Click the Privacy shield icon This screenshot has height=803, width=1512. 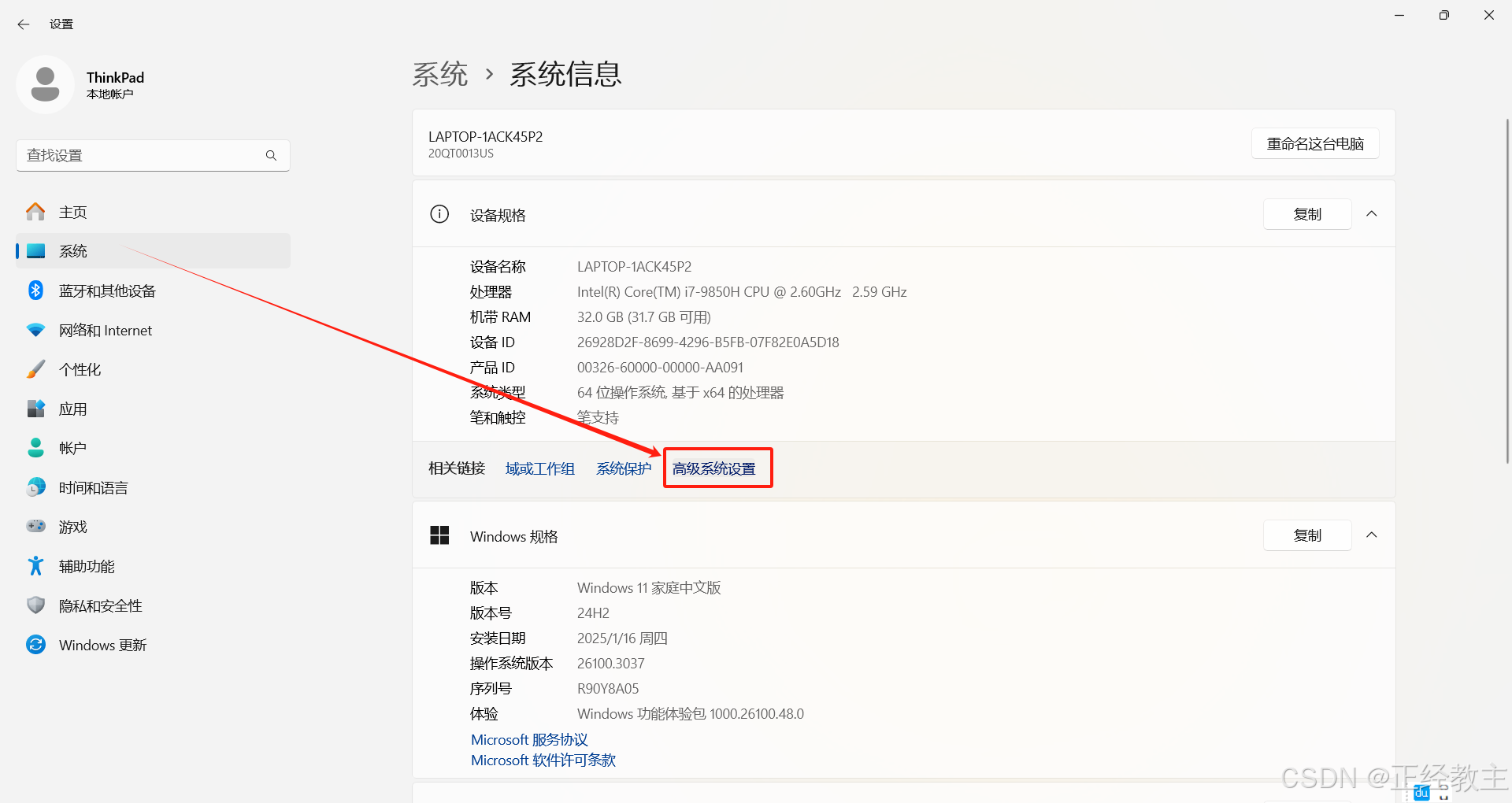[x=35, y=605]
